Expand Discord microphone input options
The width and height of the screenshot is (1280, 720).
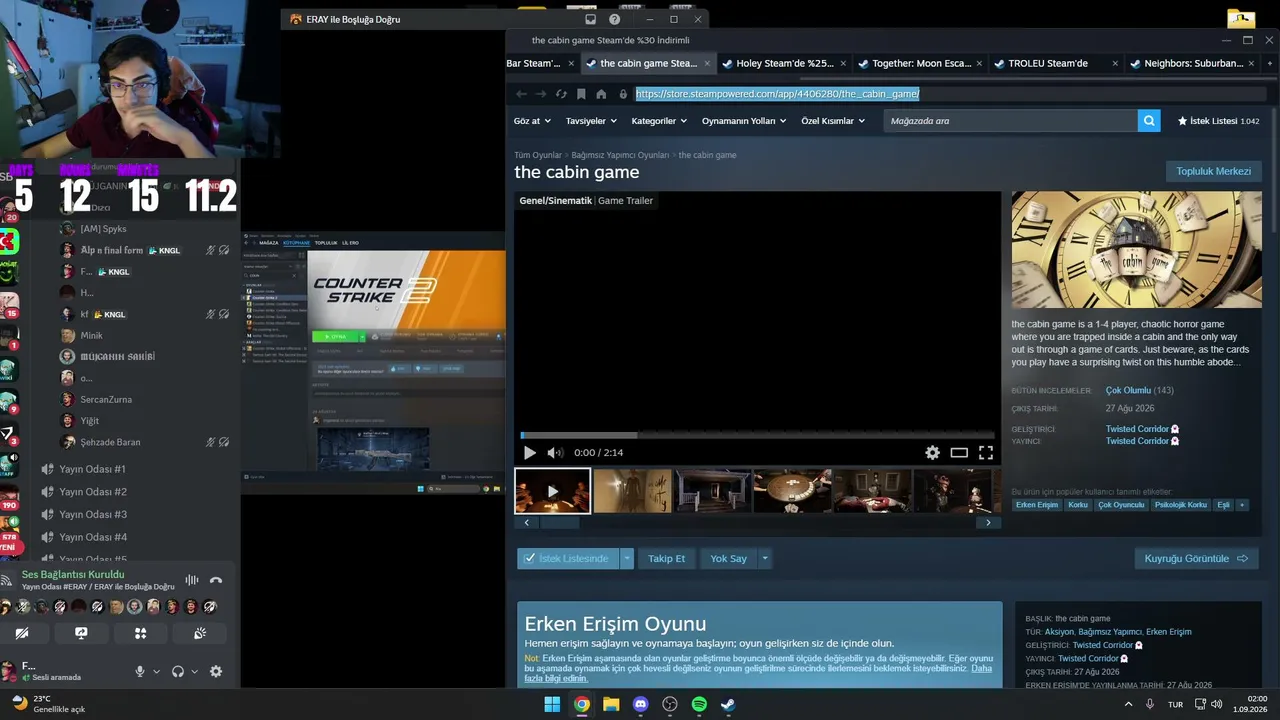pyautogui.click(x=156, y=672)
